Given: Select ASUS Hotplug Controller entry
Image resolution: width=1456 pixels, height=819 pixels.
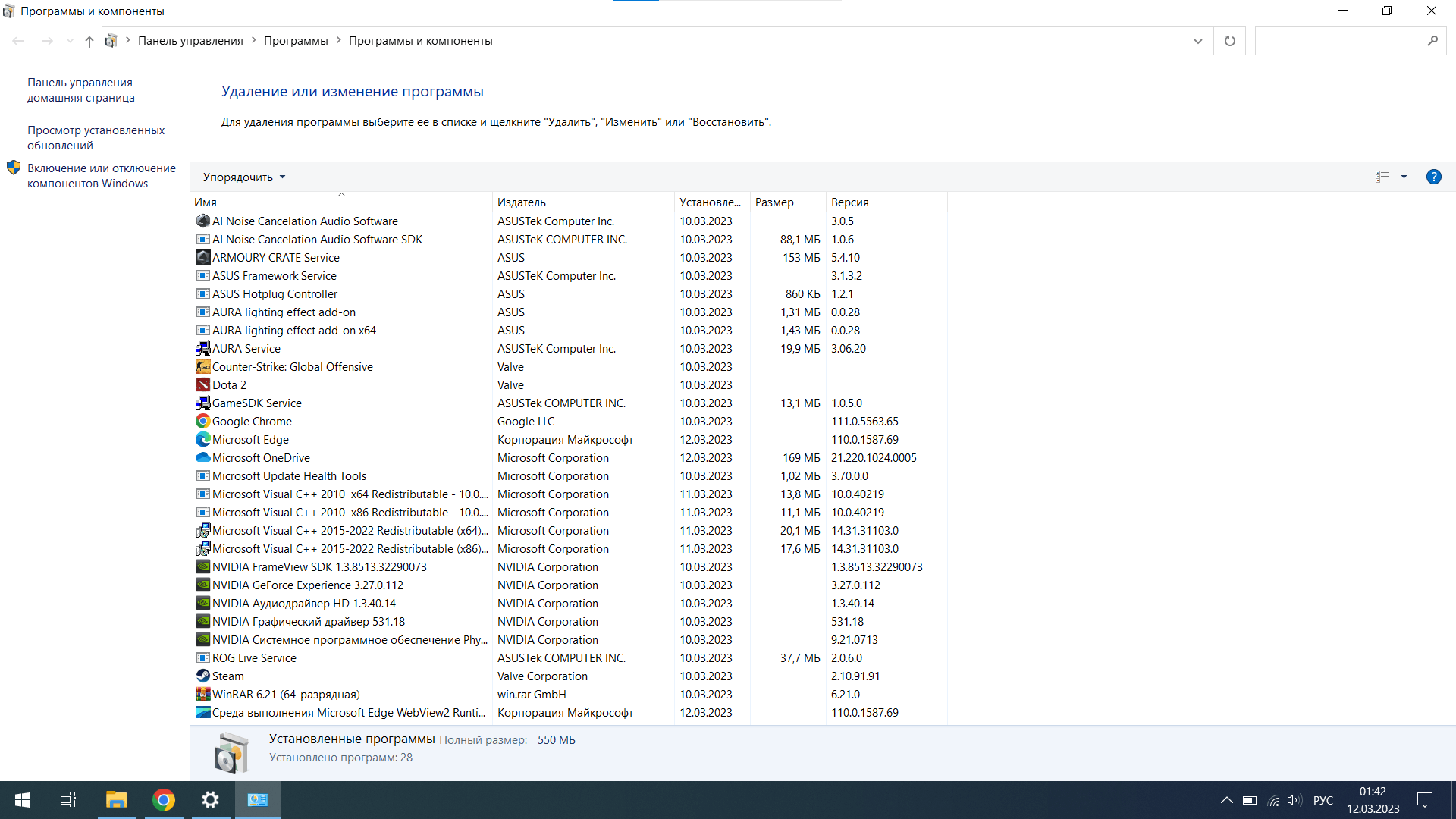Looking at the screenshot, I should (569, 294).
